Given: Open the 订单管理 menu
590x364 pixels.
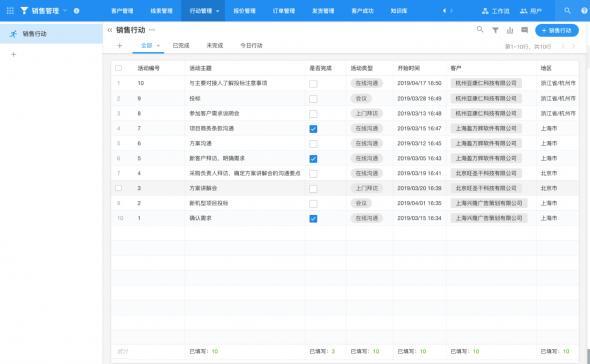Looking at the screenshot, I should click(284, 11).
